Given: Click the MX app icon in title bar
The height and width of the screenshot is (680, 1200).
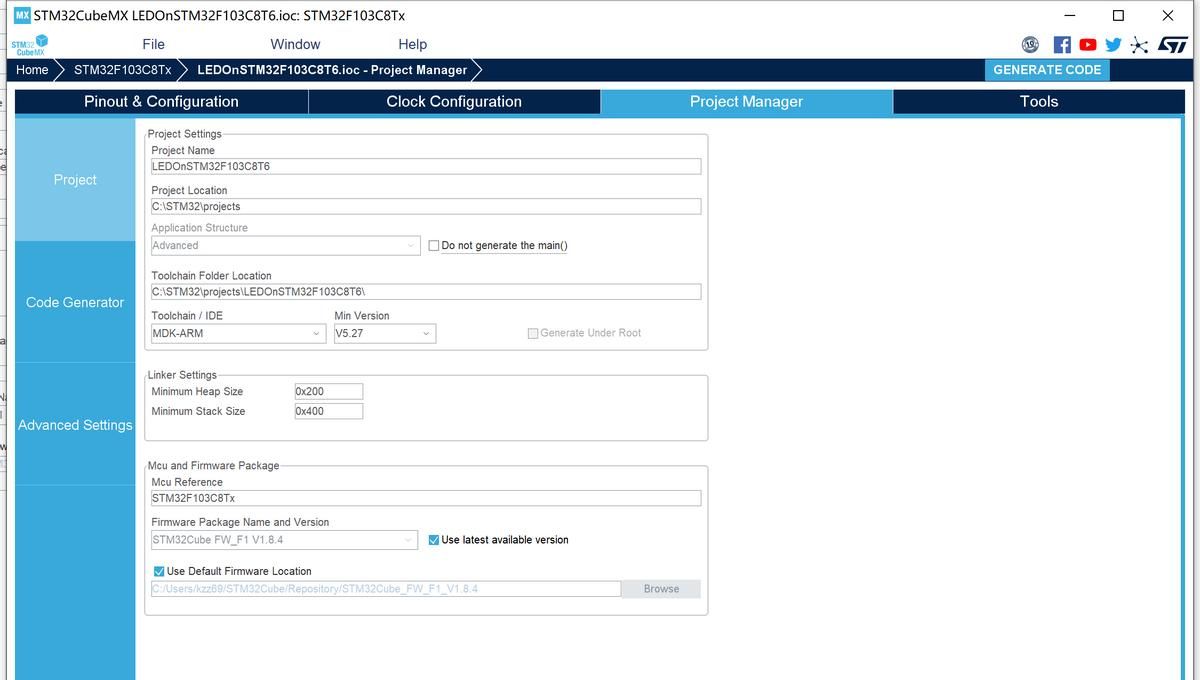Looking at the screenshot, I should [x=21, y=15].
